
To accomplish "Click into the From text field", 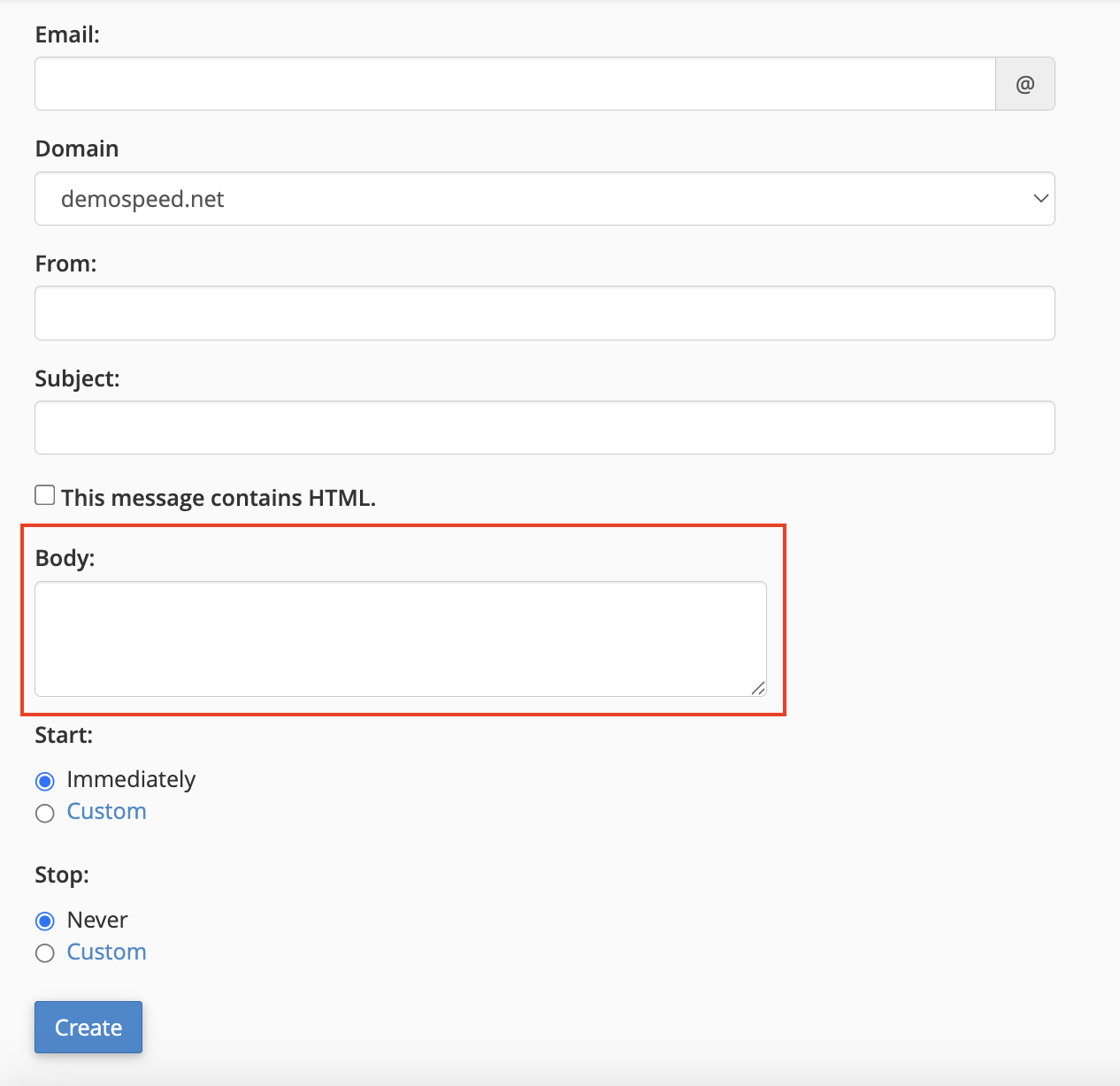I will click(544, 313).
